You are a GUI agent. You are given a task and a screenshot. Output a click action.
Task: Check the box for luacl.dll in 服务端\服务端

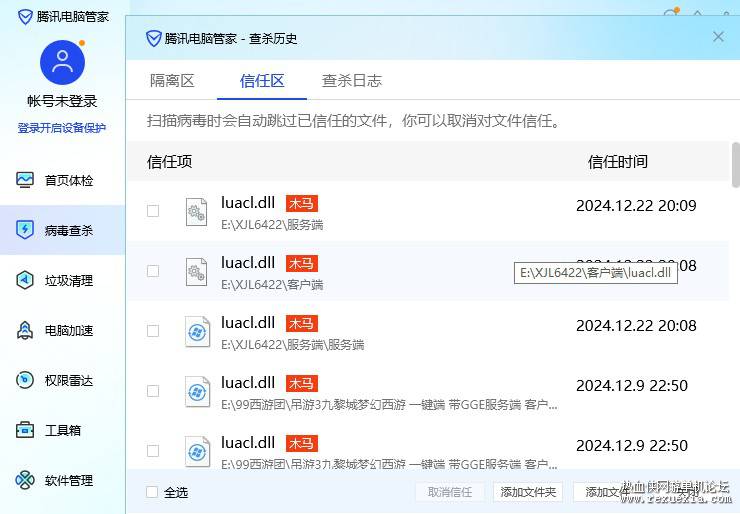click(x=153, y=330)
